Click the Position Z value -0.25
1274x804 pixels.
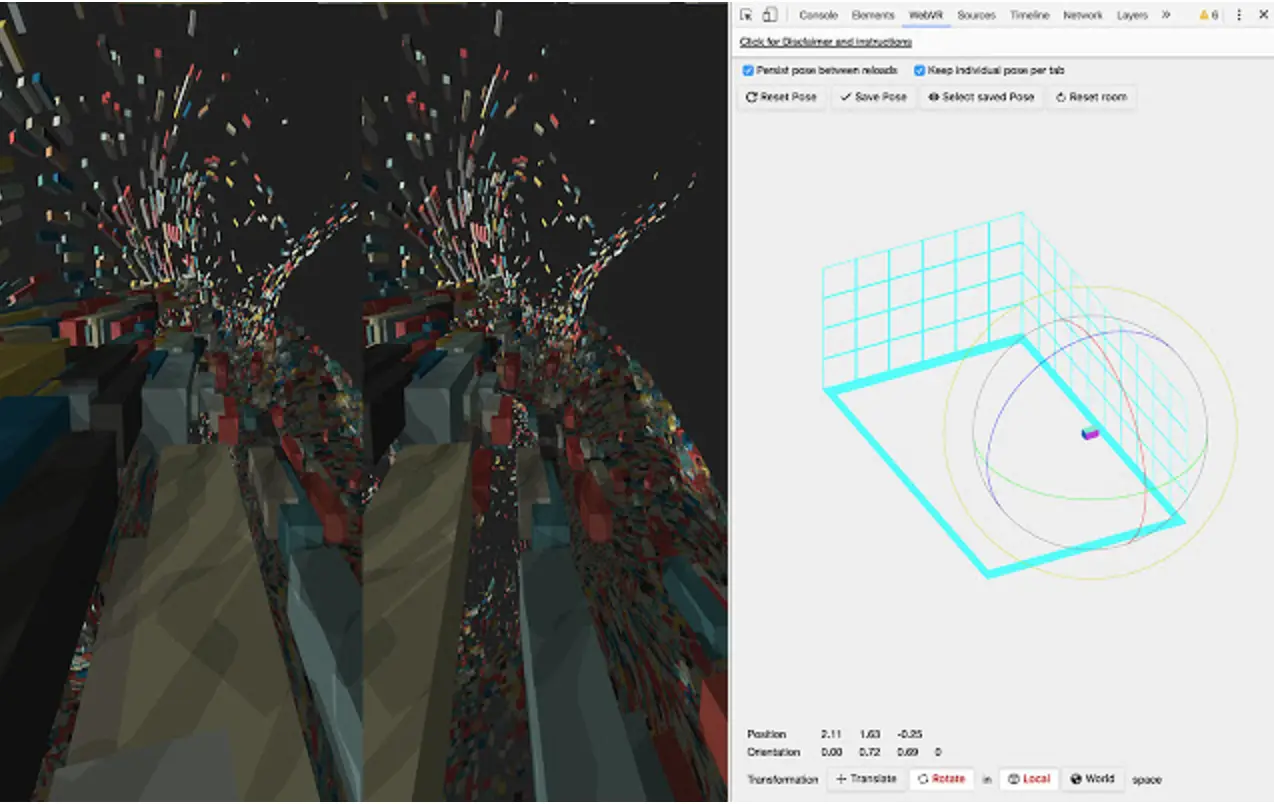point(909,734)
